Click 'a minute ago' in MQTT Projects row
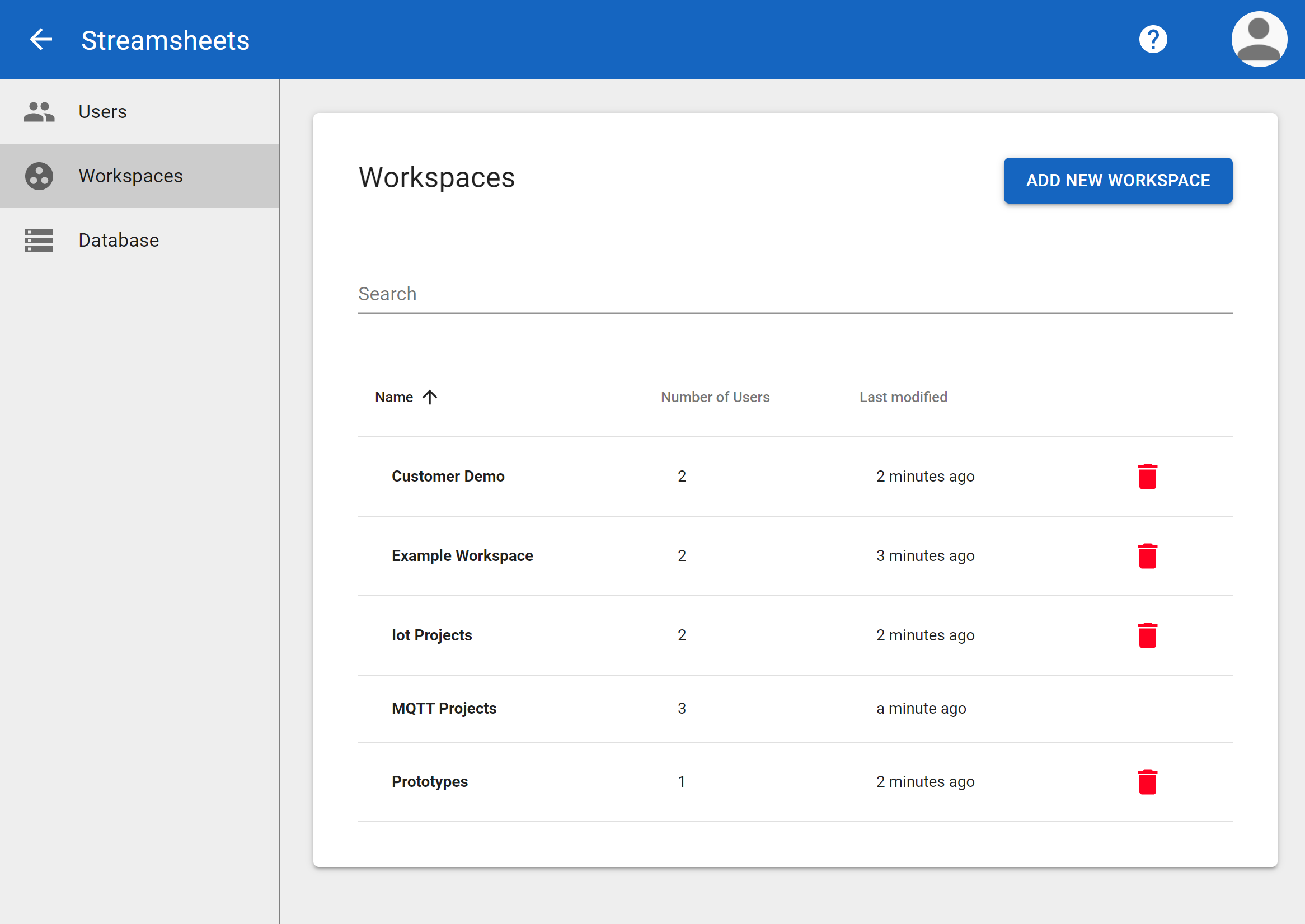 point(922,709)
